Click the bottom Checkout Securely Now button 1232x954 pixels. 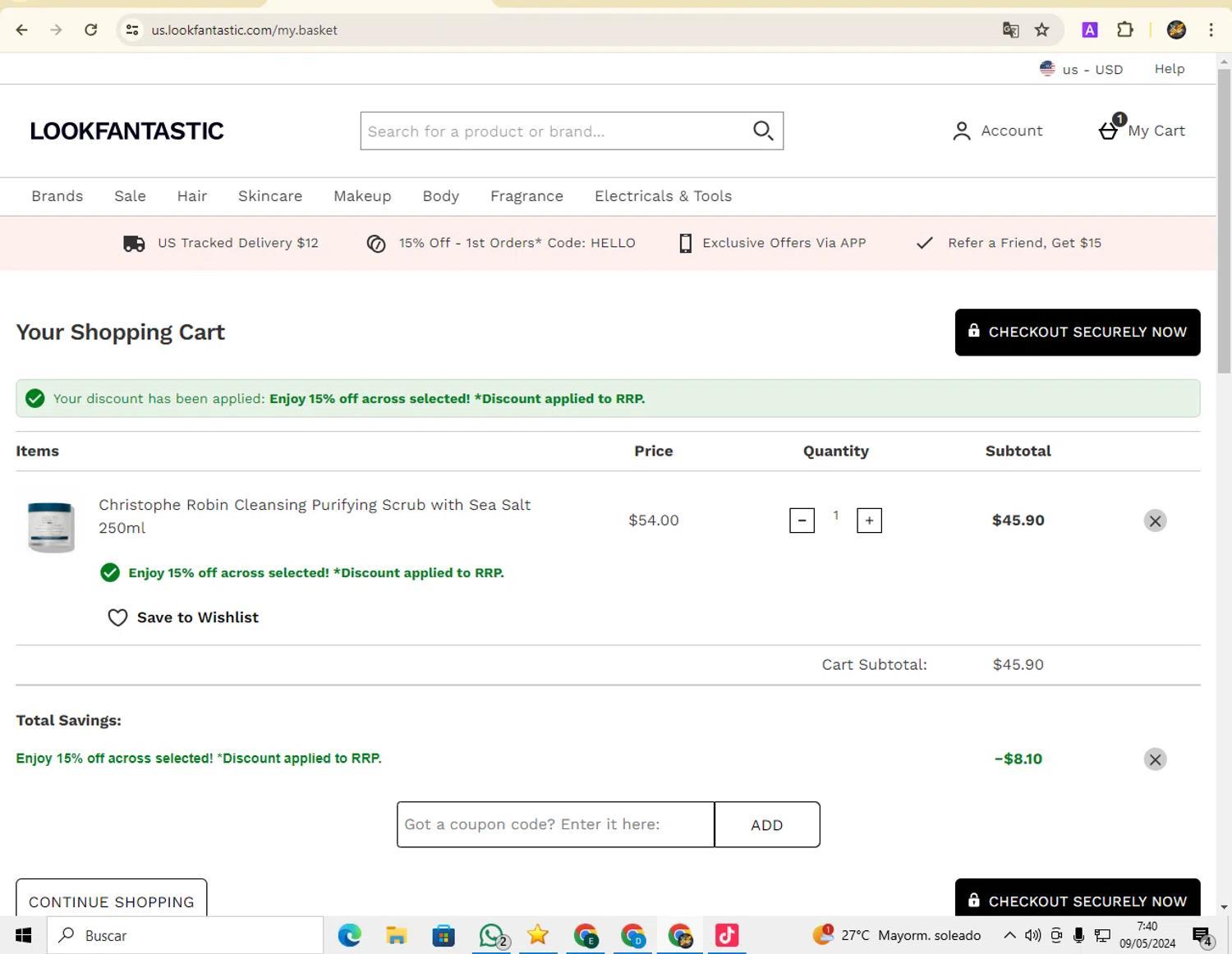tap(1078, 897)
